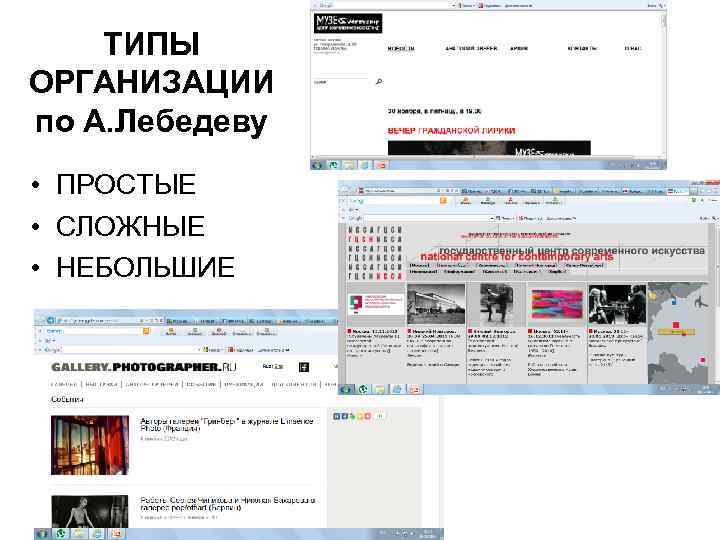
Task: Click the yellow favorites icon in gallery browser toolbar
Action: point(146,331)
